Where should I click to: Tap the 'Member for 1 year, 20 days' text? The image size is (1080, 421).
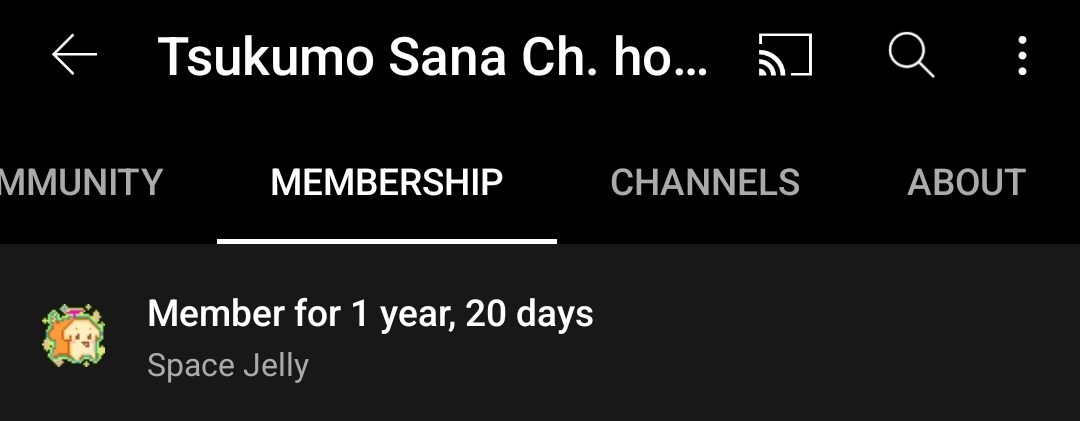(x=370, y=314)
